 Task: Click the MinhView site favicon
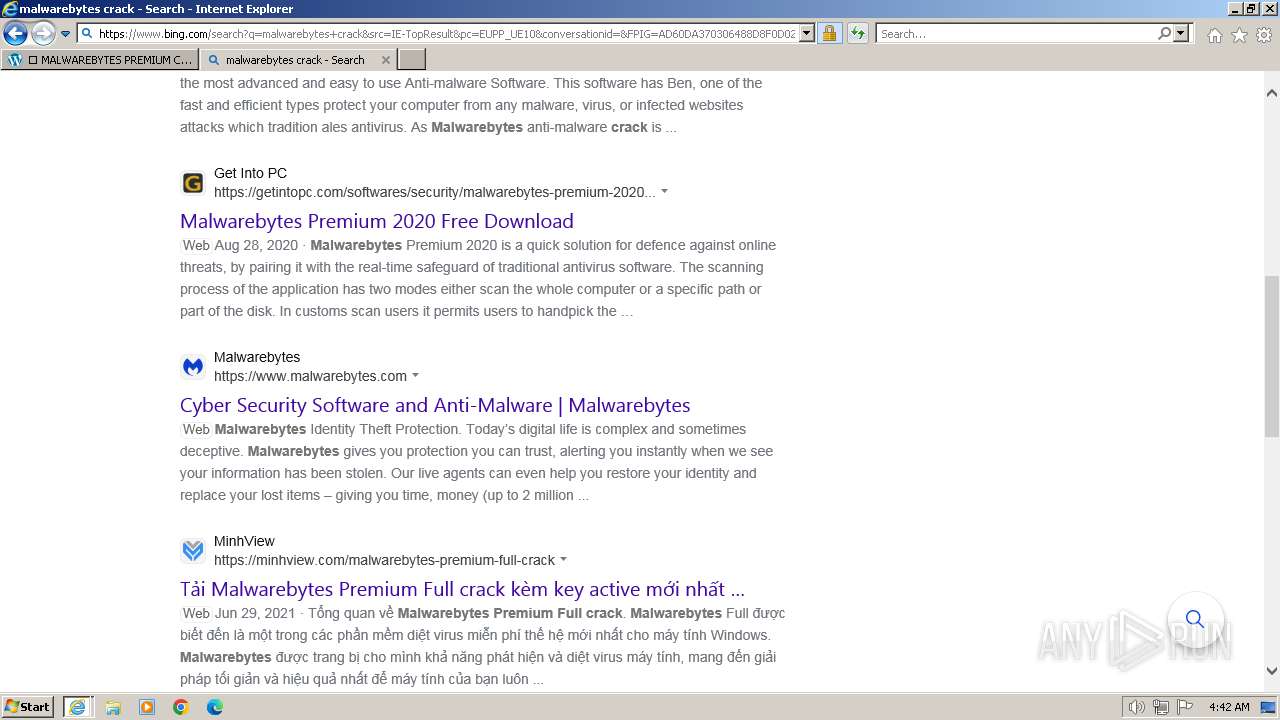(x=193, y=551)
